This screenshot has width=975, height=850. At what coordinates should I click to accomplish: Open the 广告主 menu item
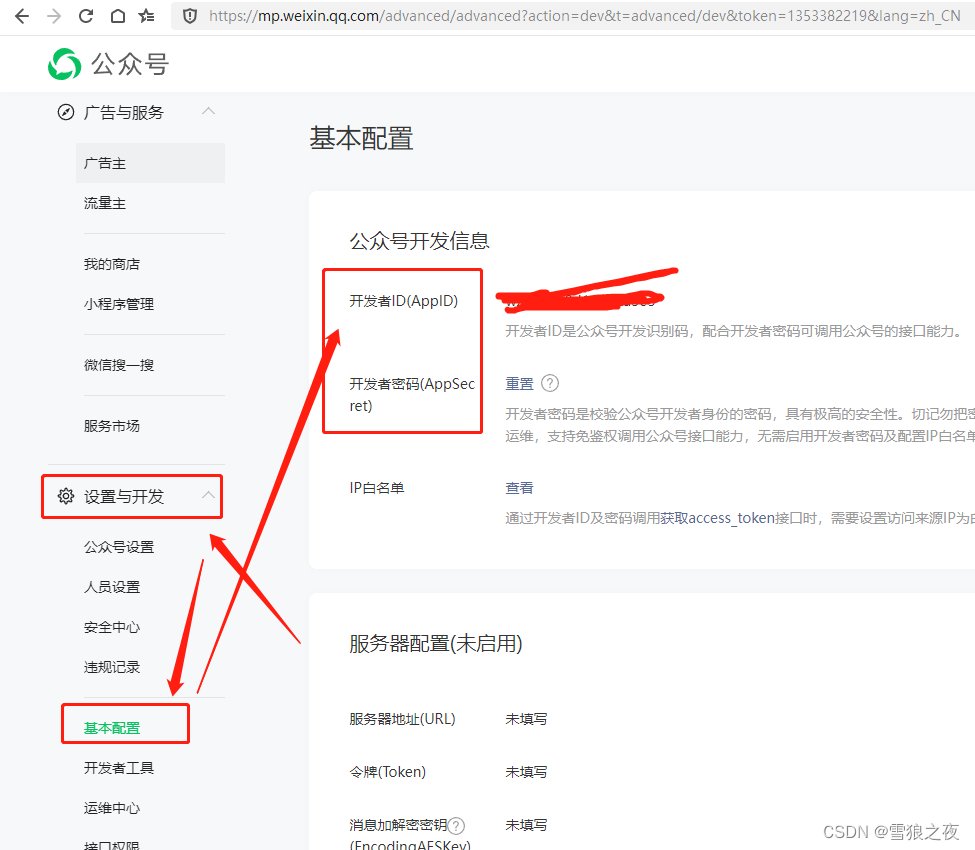tap(150, 163)
